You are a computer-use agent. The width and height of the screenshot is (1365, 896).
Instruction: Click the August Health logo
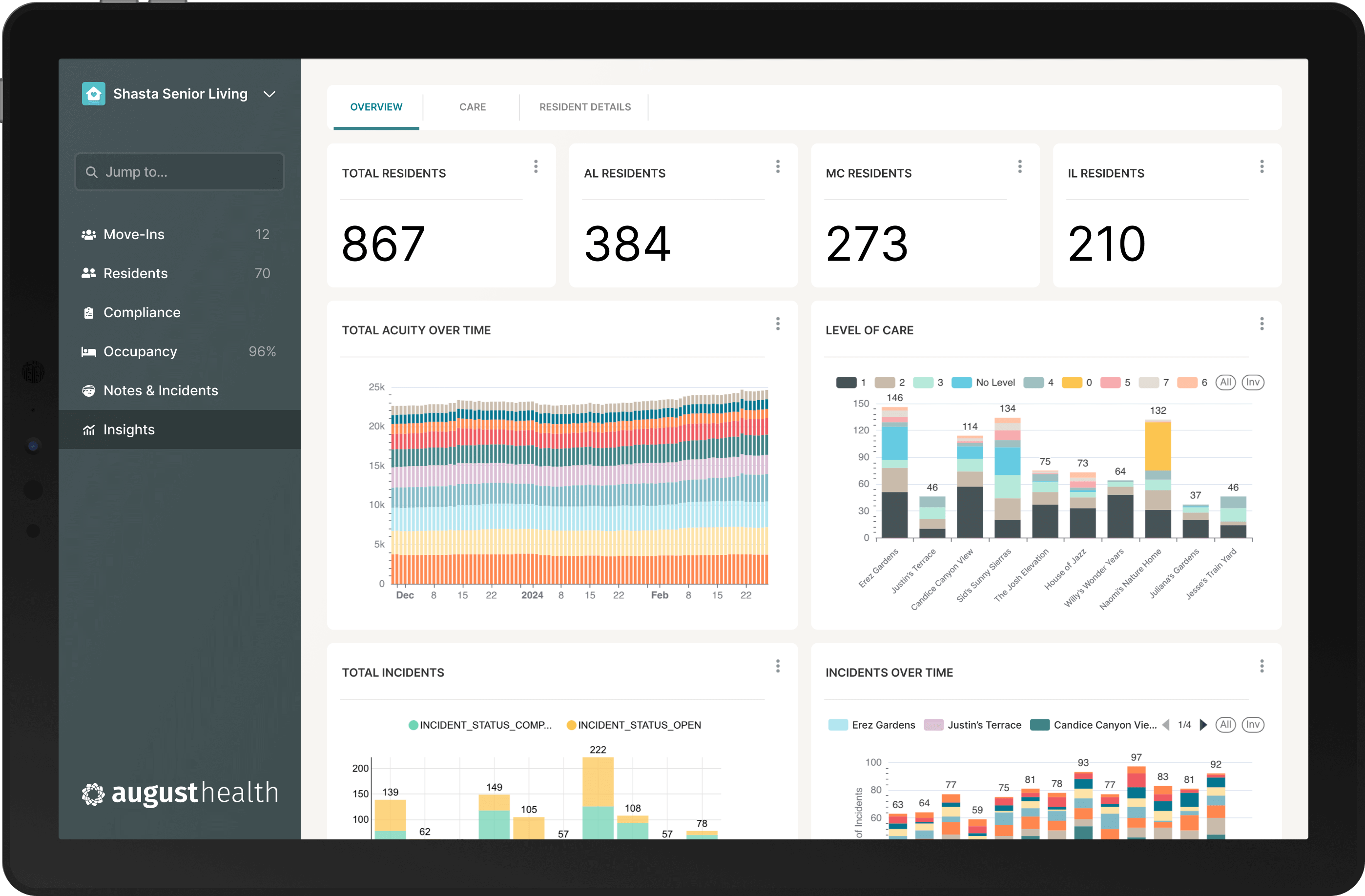pyautogui.click(x=180, y=793)
